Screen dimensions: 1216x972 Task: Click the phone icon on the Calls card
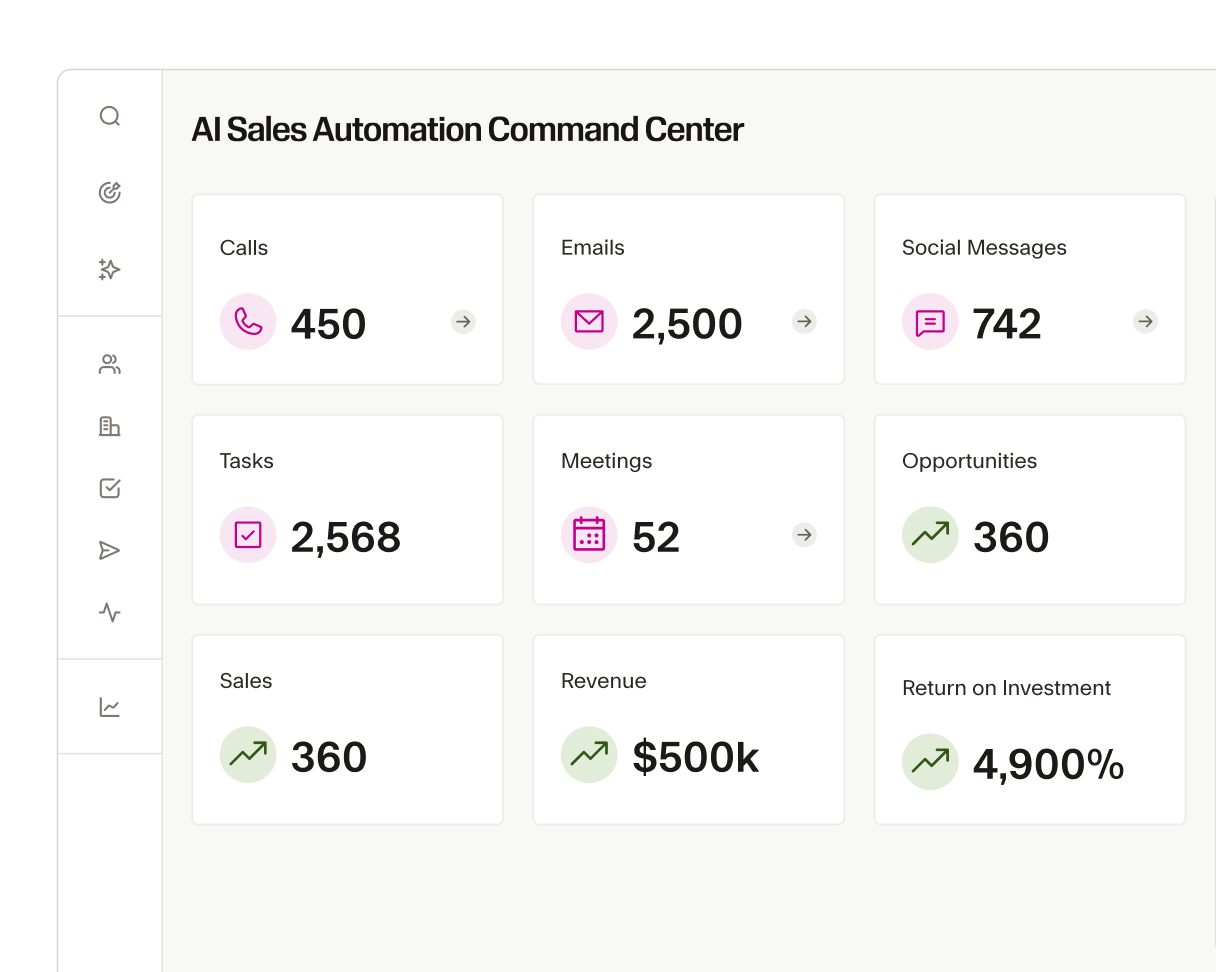(x=247, y=322)
